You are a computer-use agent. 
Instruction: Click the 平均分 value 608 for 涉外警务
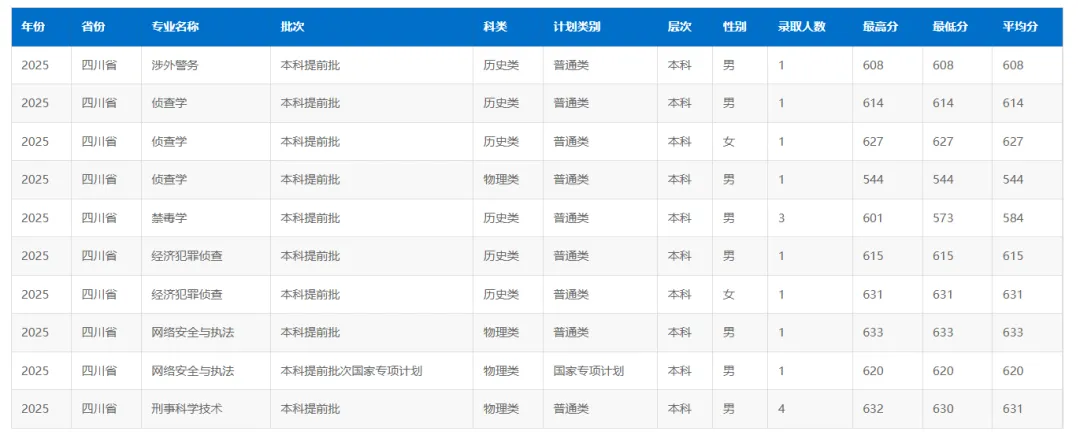tap(1013, 65)
